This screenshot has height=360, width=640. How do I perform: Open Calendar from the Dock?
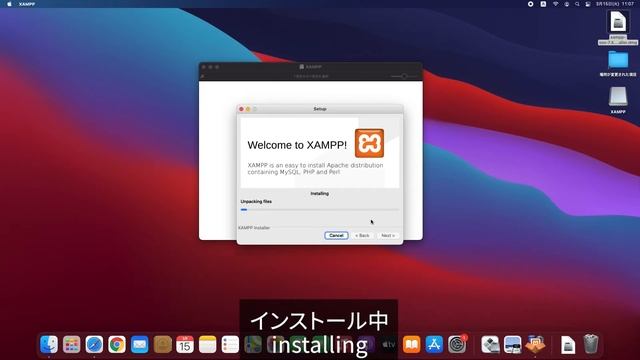[x=185, y=344]
